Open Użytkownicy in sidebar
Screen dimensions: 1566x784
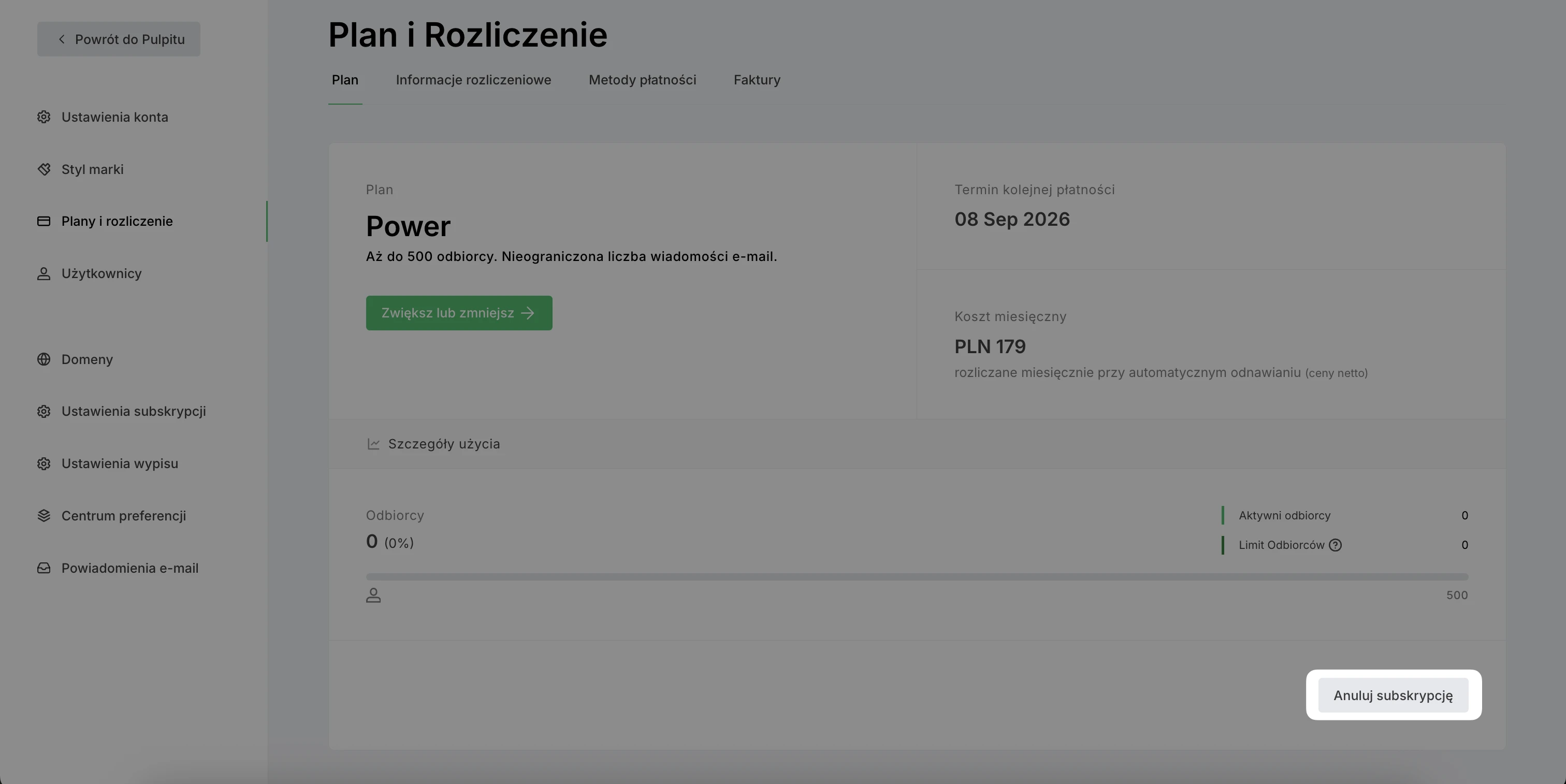click(x=102, y=273)
